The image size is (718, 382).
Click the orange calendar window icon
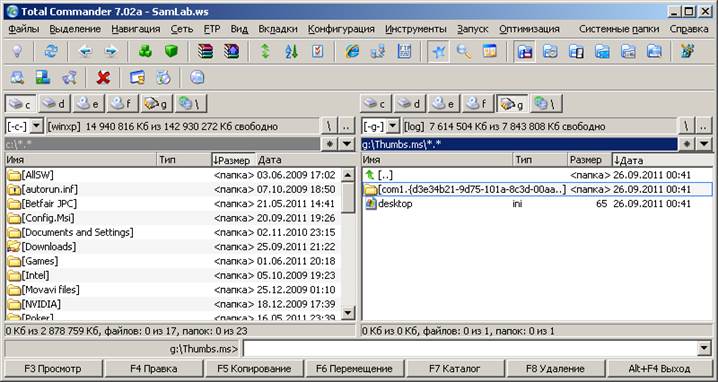point(490,51)
